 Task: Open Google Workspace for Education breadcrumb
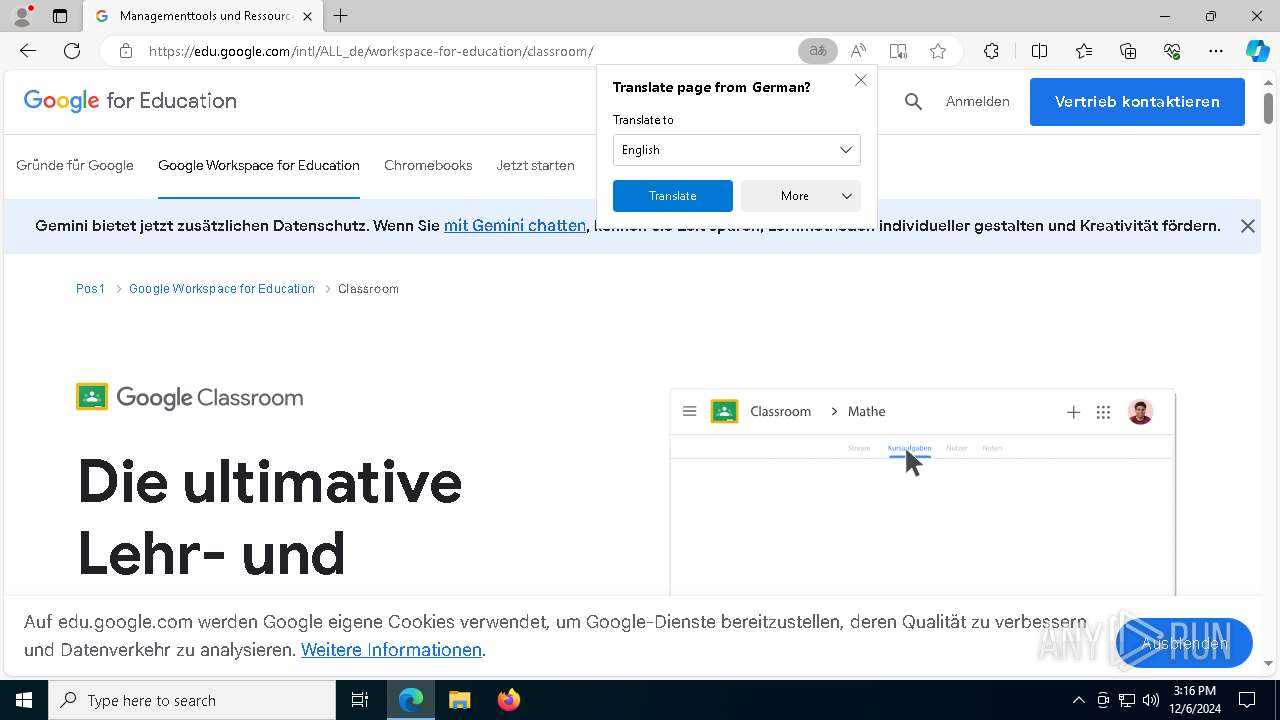tap(222, 288)
